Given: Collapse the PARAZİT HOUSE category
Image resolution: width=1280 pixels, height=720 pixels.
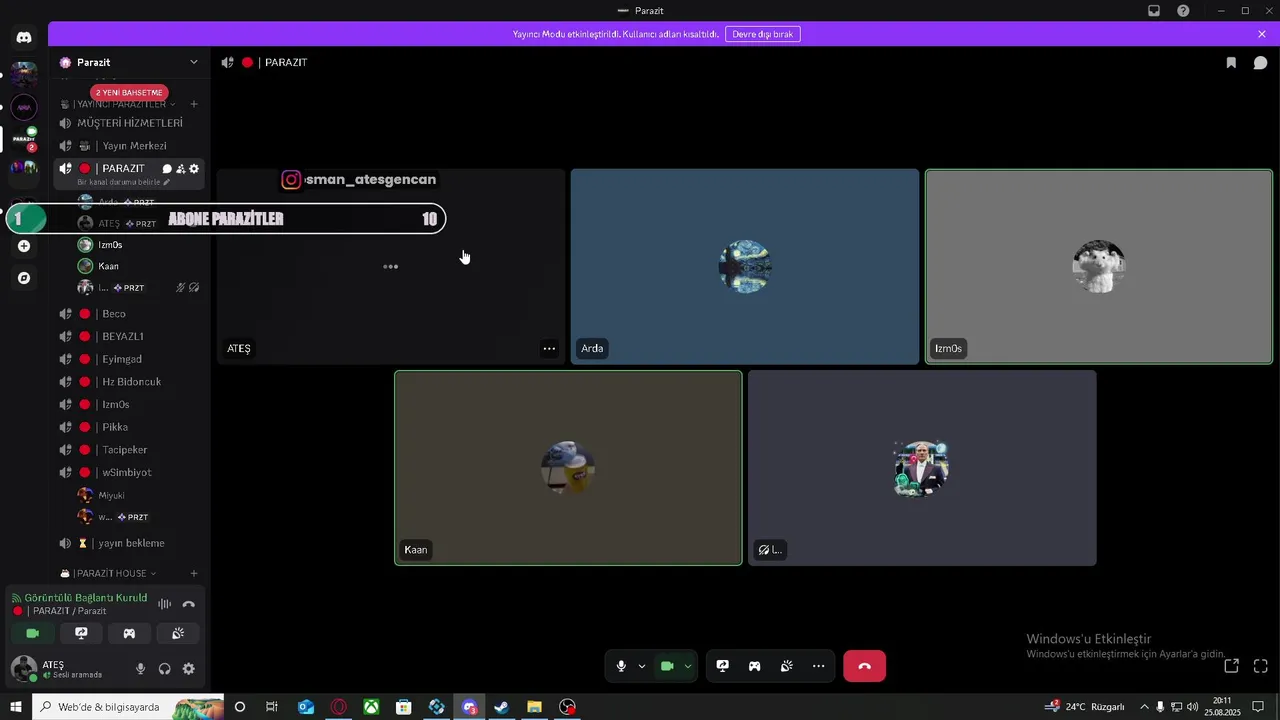Looking at the screenshot, I should coord(110,574).
